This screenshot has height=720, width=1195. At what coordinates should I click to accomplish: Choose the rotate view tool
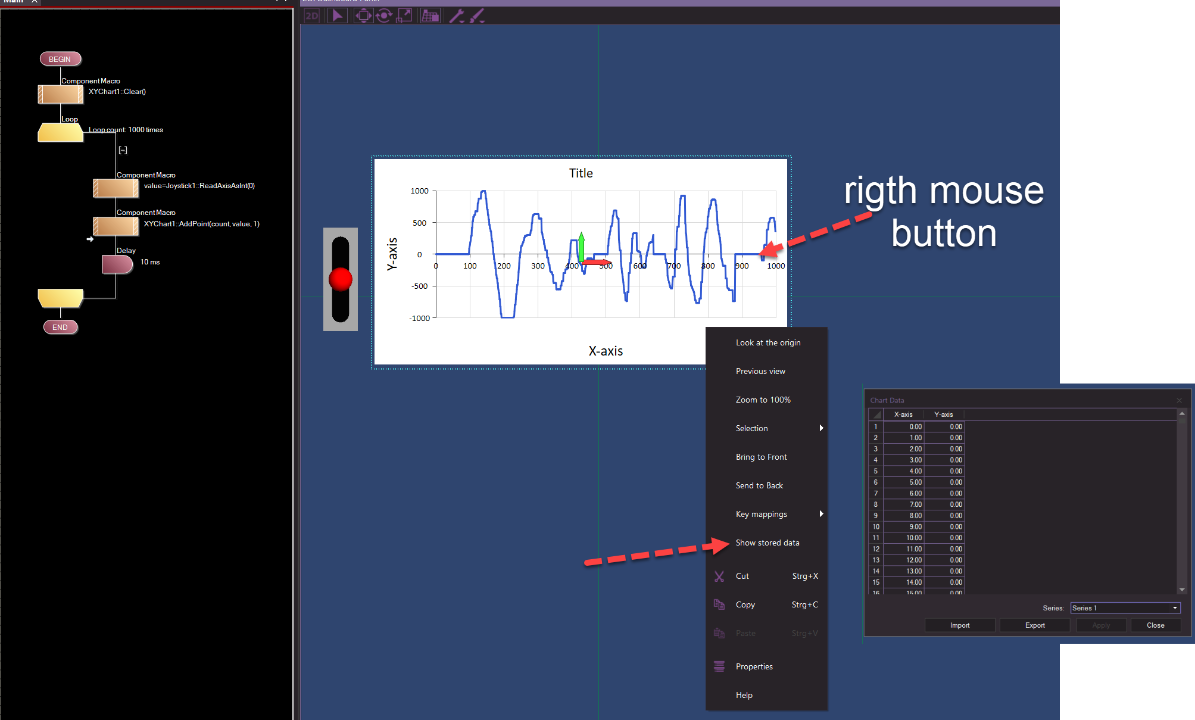[383, 15]
